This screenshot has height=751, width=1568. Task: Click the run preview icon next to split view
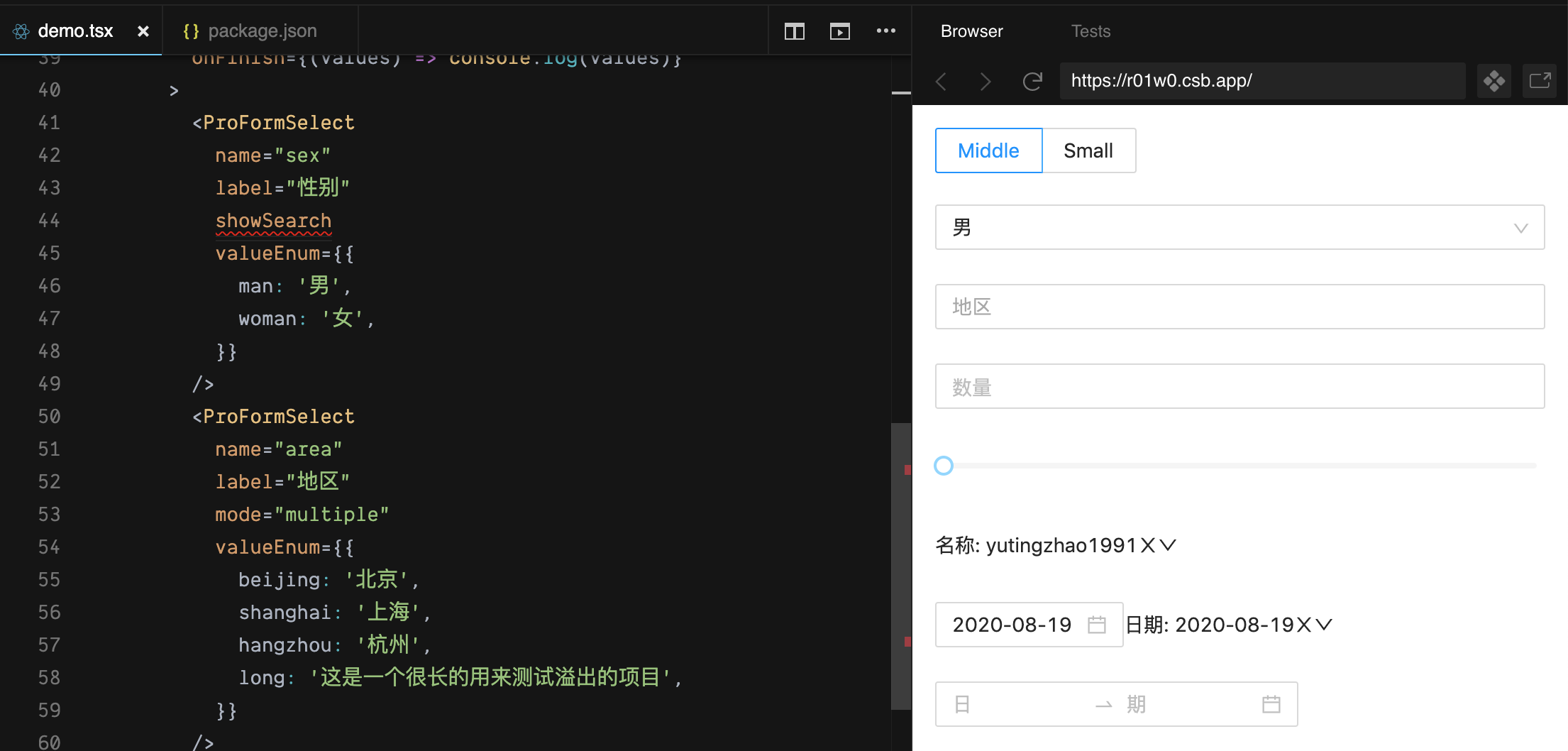(839, 31)
